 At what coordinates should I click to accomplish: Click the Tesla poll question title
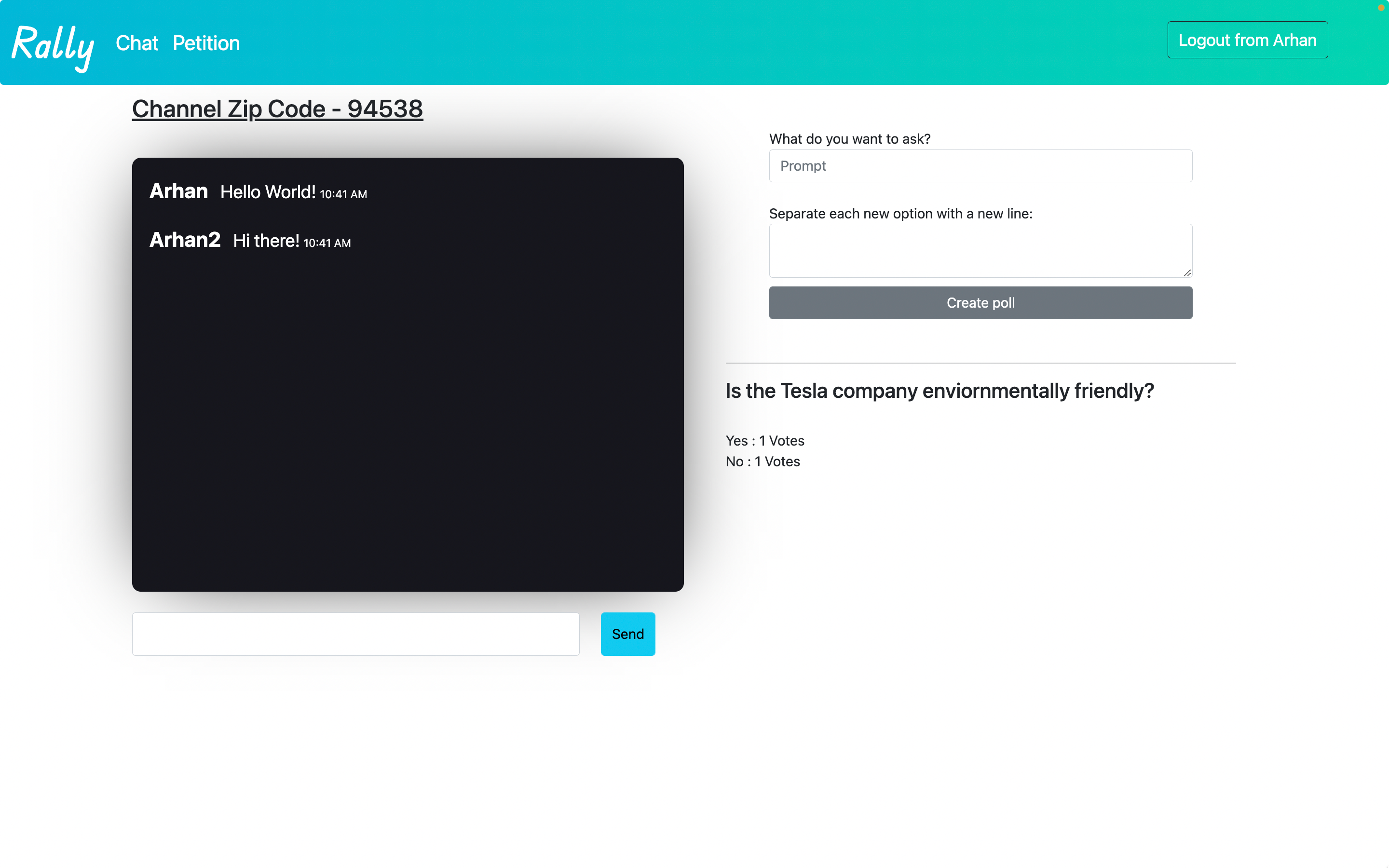click(x=939, y=391)
